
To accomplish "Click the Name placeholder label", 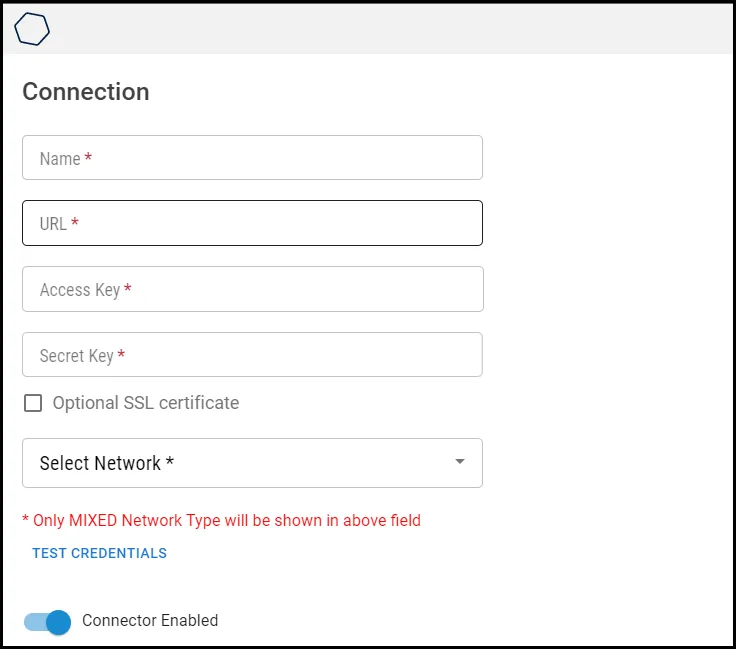I will [x=60, y=159].
